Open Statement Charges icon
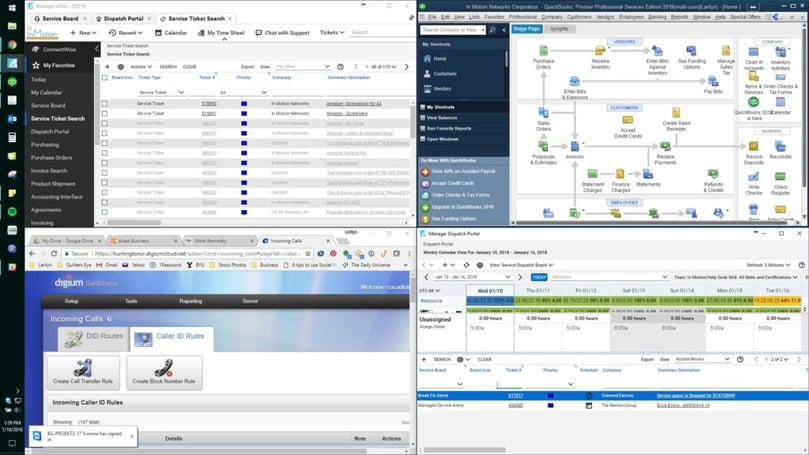This screenshot has width=809, height=455. click(592, 174)
